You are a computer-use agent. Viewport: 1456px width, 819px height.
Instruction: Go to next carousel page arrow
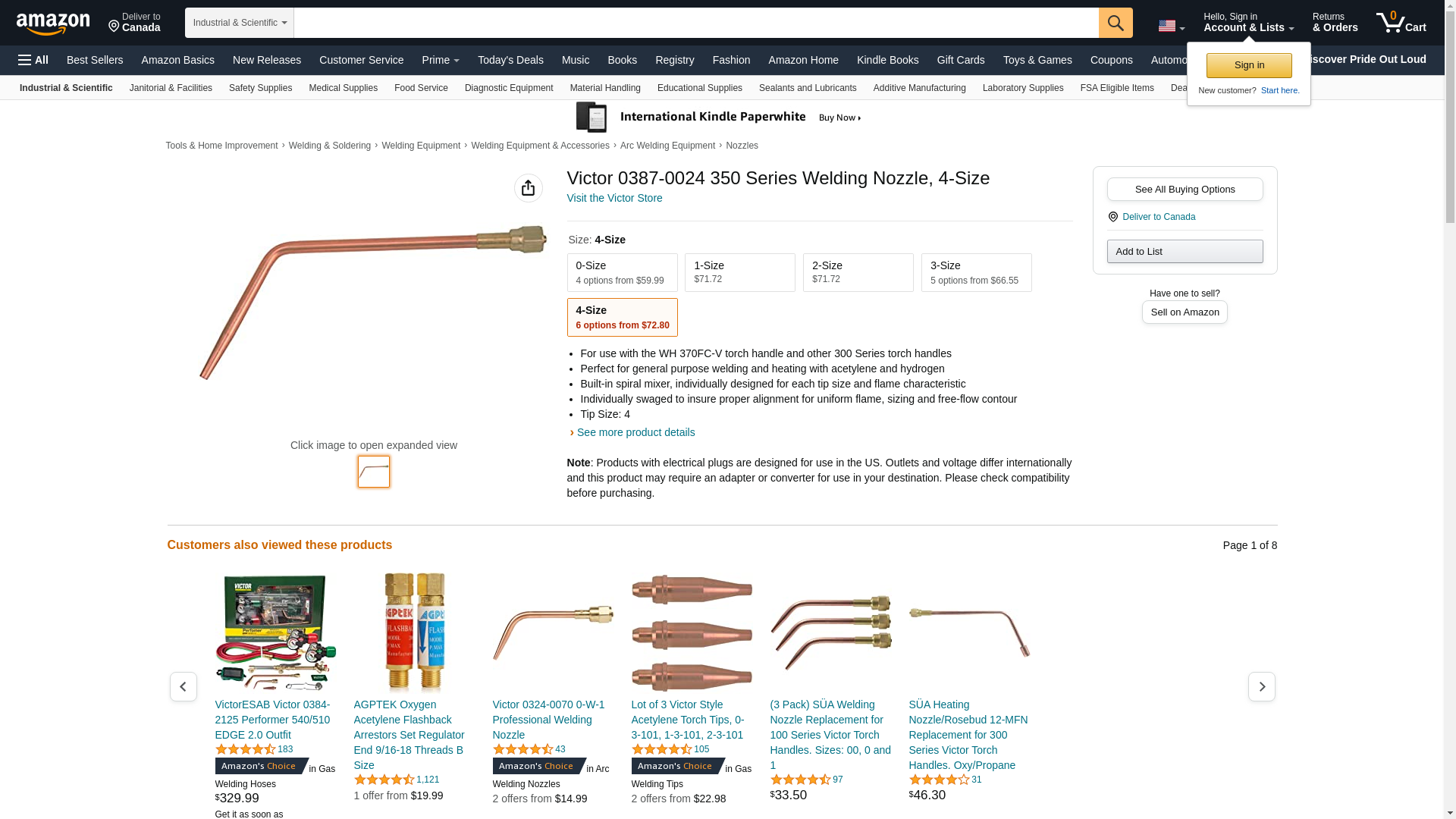click(1261, 686)
